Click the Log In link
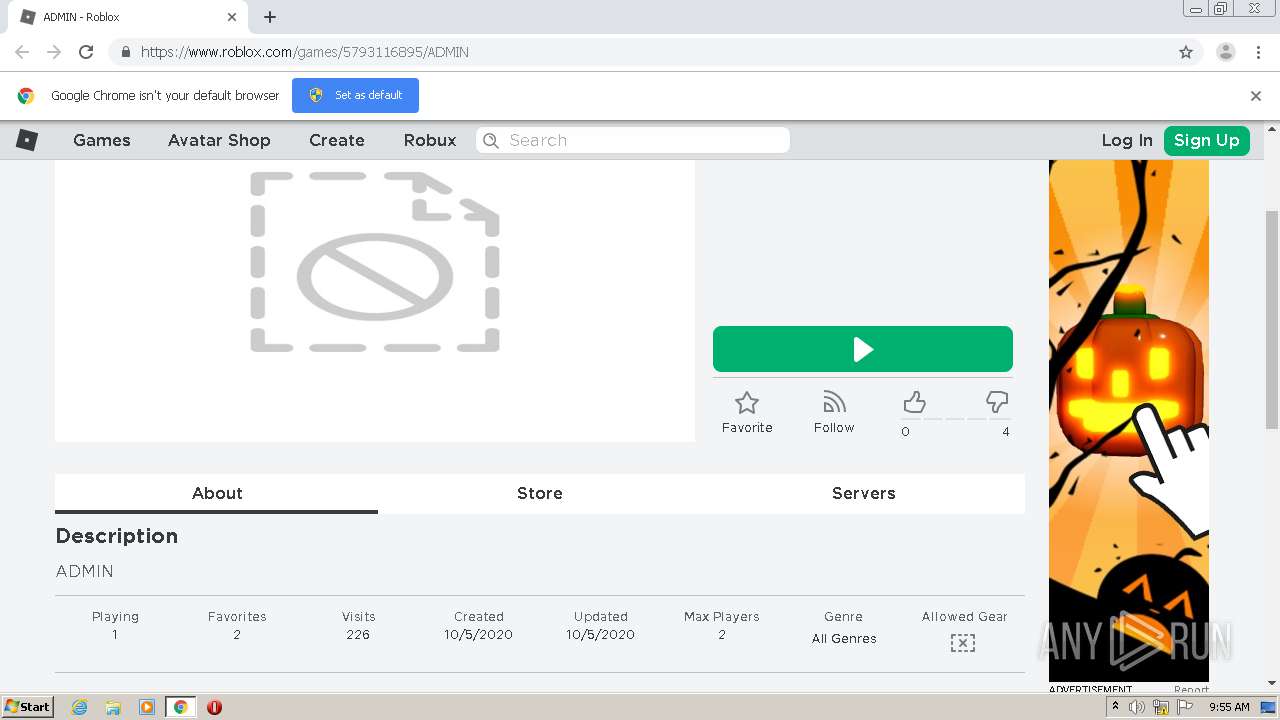 coord(1127,140)
